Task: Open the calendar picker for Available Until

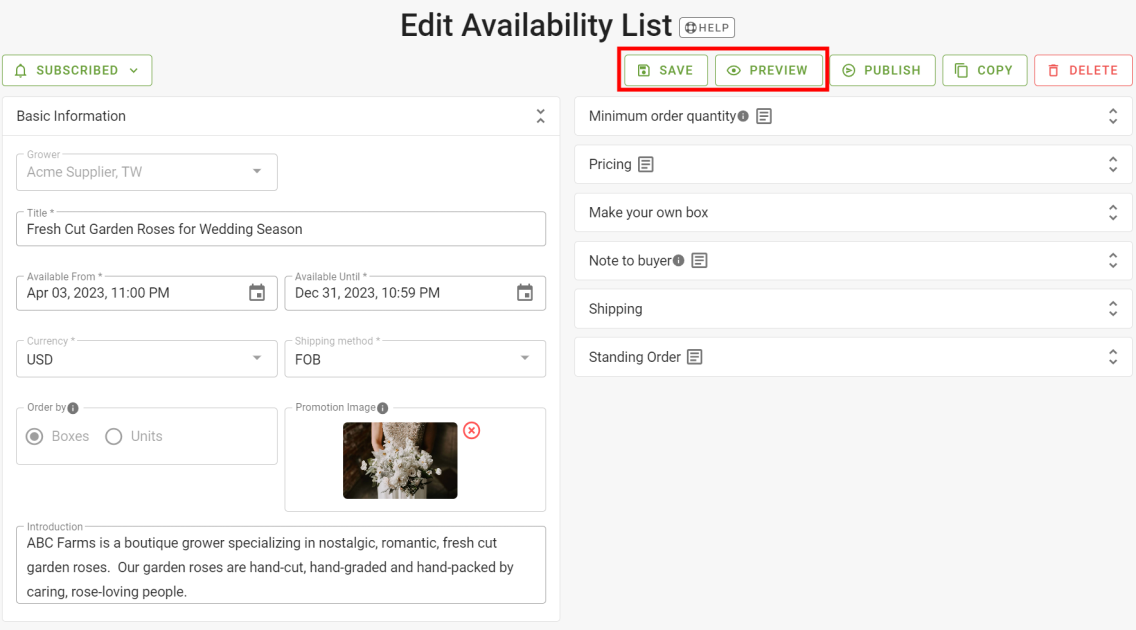Action: coord(525,293)
